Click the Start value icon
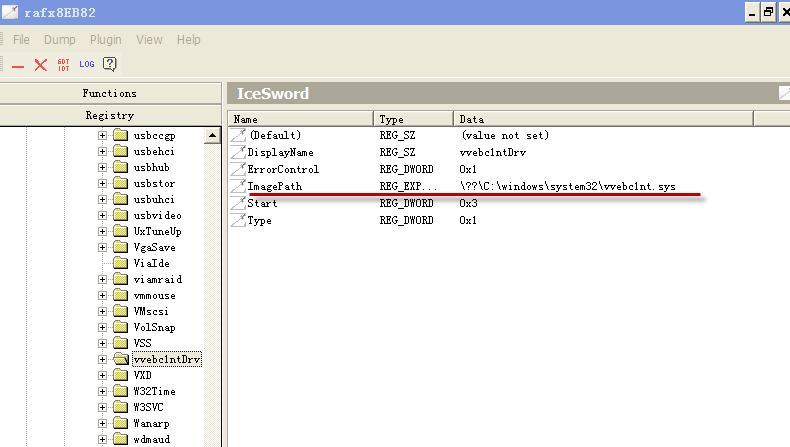Viewport: 790px width, 447px height. click(x=238, y=203)
